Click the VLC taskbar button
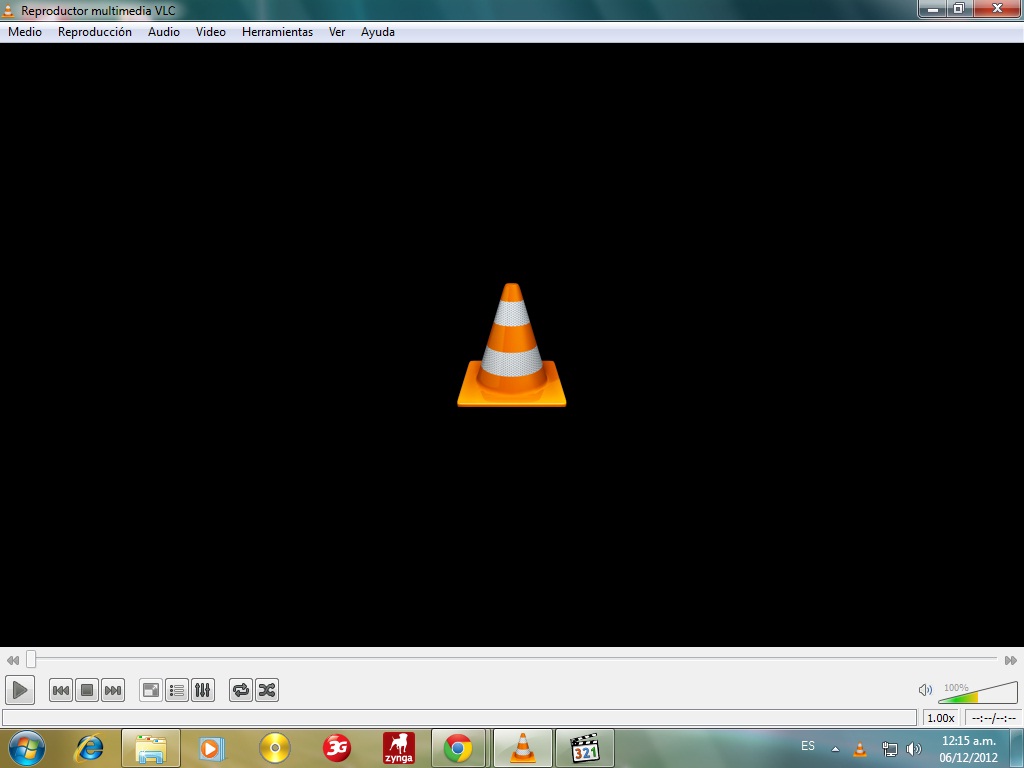 click(x=522, y=748)
